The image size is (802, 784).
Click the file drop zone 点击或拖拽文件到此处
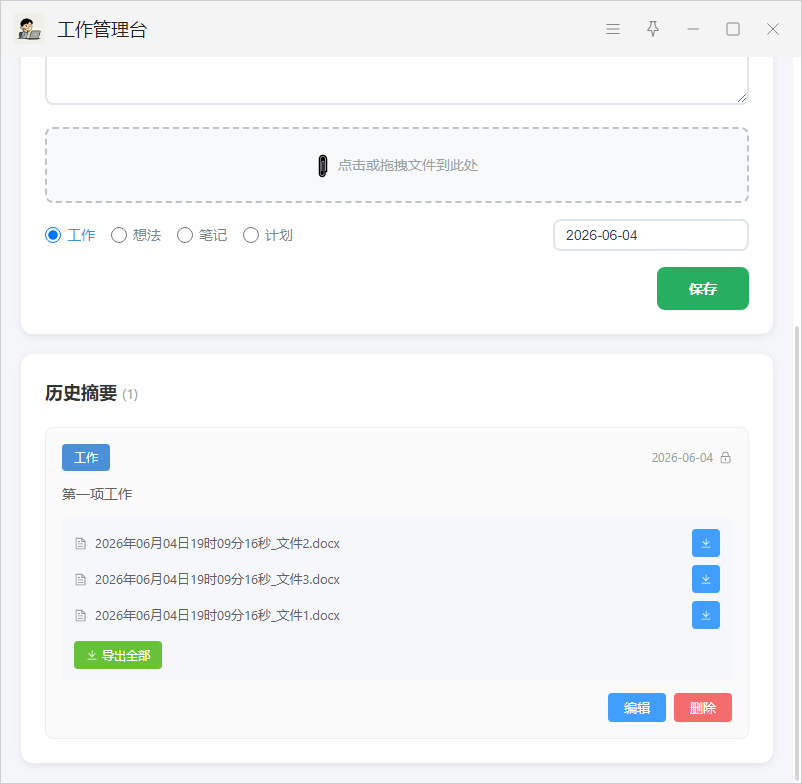397,165
